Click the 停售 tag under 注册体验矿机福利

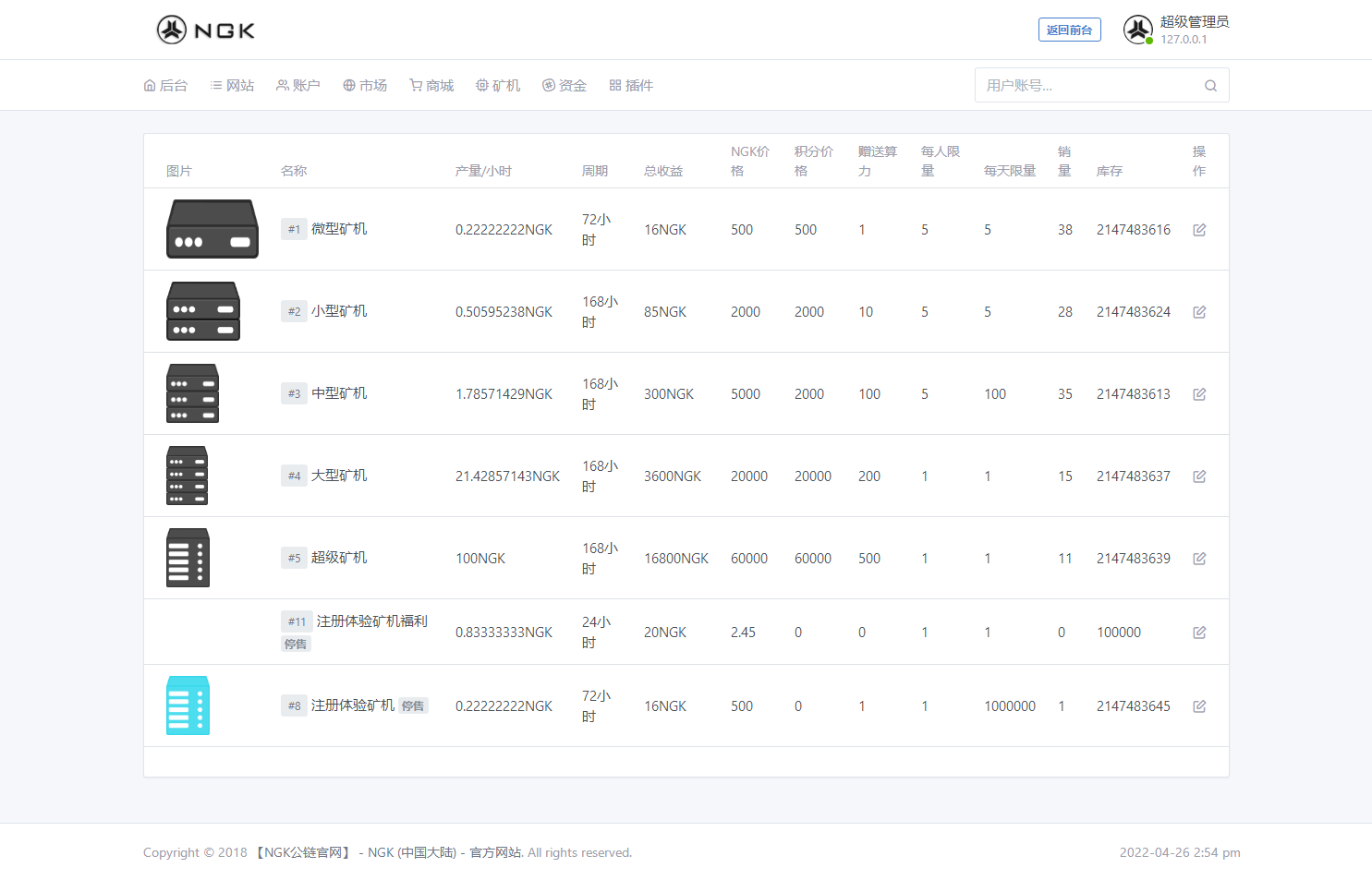(x=296, y=644)
